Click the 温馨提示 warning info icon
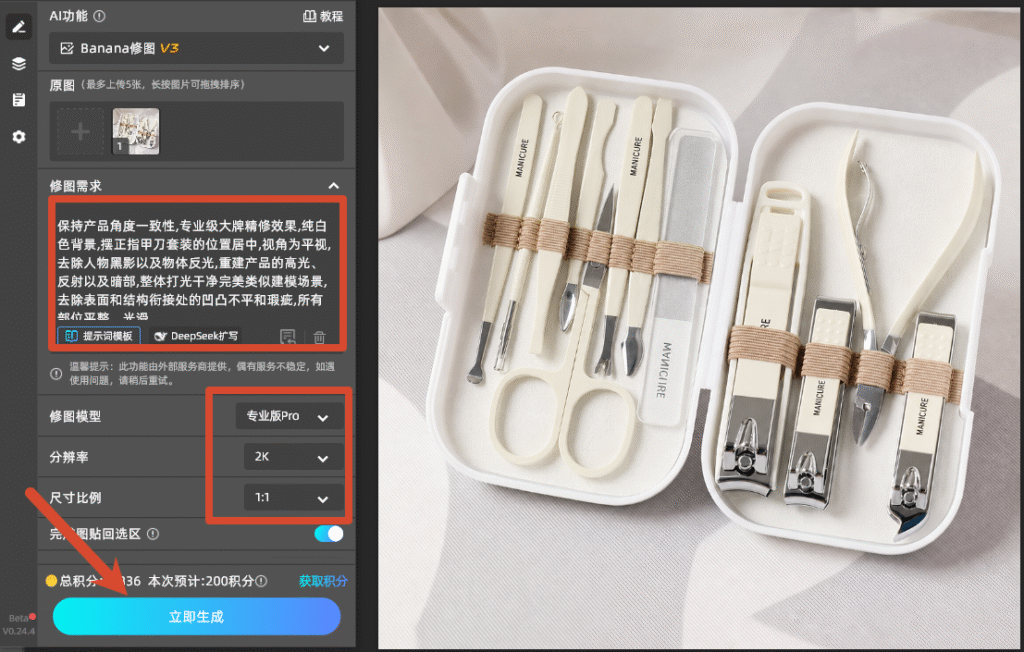Viewport: 1024px width, 652px height. tap(56, 374)
